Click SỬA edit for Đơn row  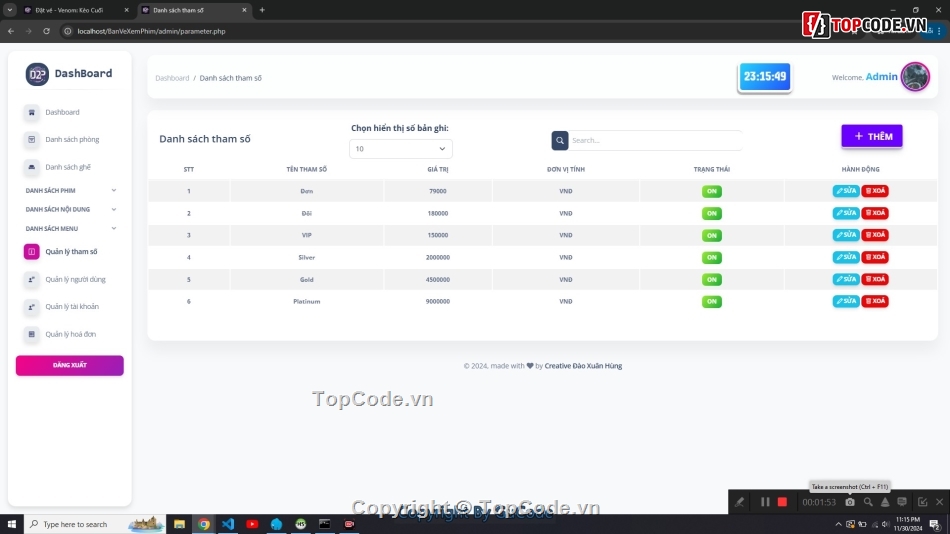coord(846,191)
